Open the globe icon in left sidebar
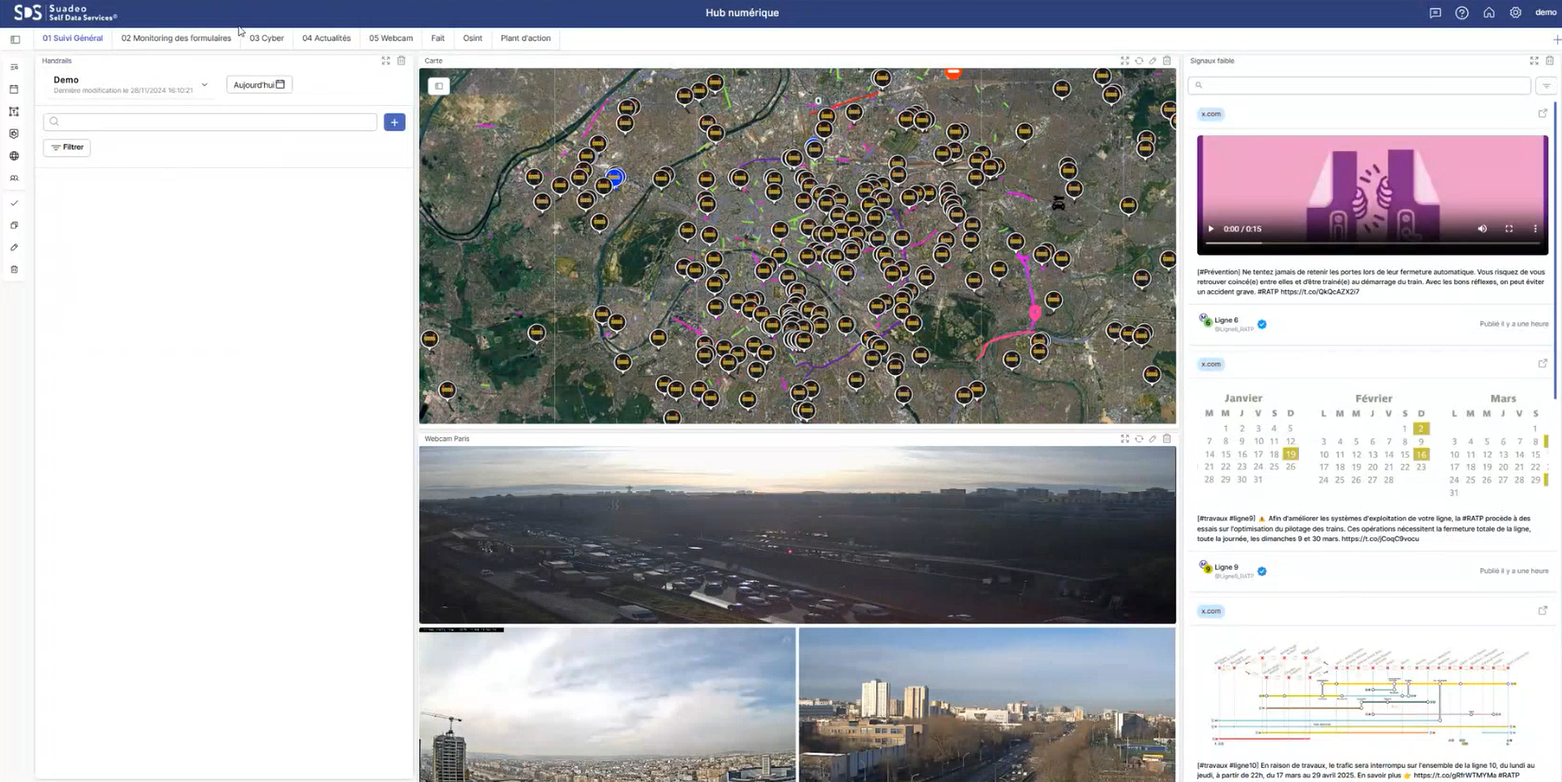 14,156
